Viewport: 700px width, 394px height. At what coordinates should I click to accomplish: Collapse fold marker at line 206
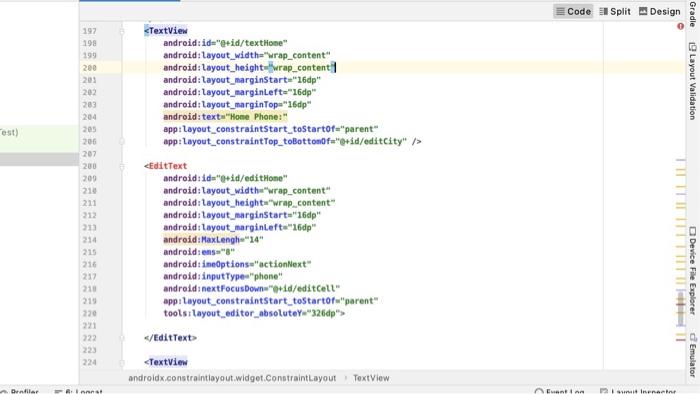[x=121, y=141]
